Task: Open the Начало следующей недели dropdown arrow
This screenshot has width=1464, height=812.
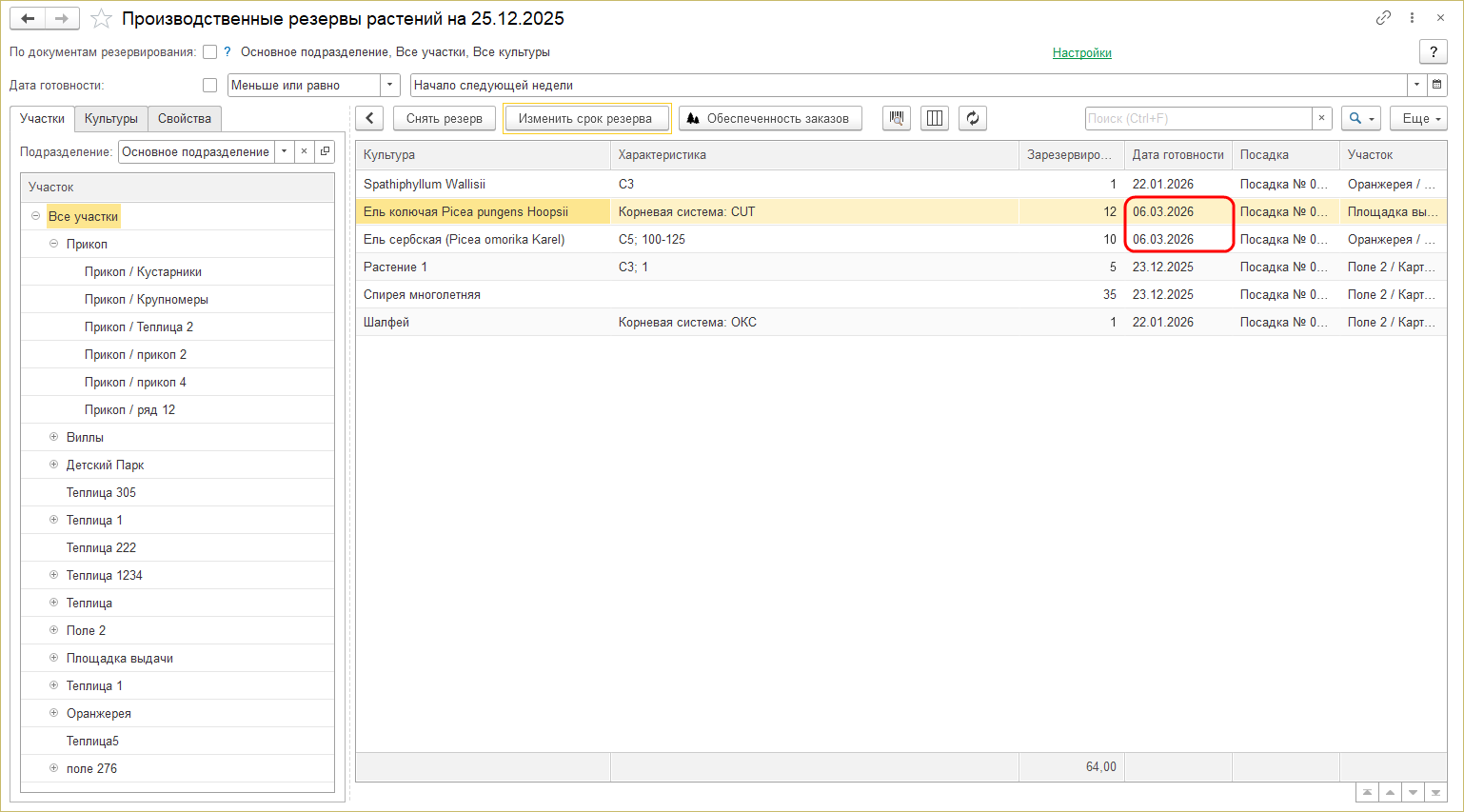Action: click(x=1416, y=85)
